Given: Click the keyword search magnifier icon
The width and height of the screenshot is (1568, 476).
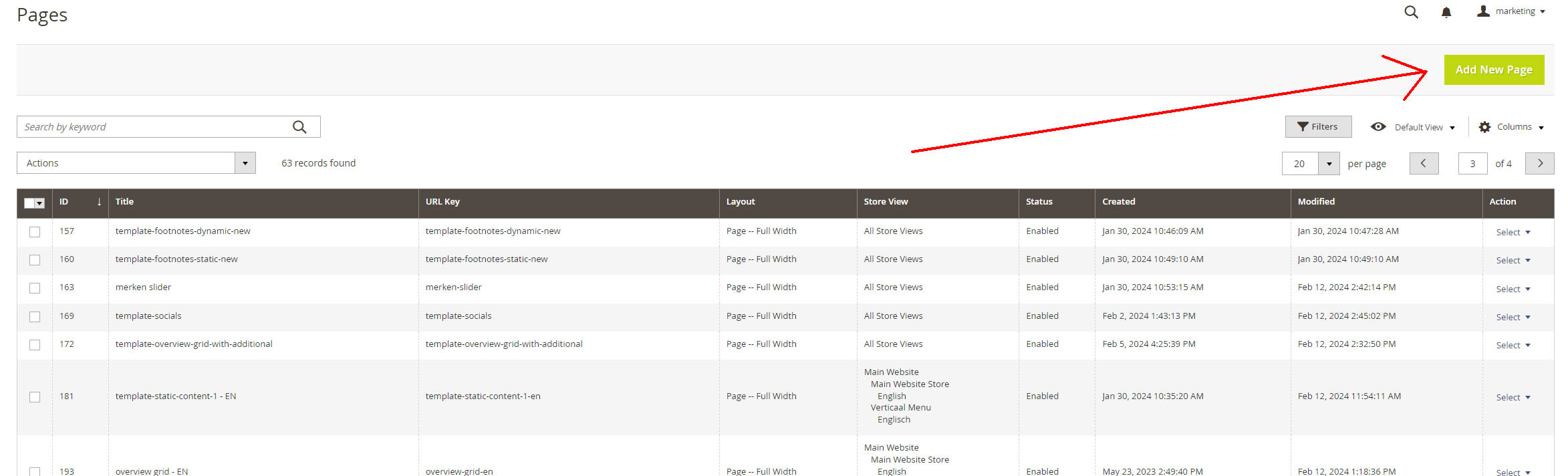Looking at the screenshot, I should click(299, 127).
